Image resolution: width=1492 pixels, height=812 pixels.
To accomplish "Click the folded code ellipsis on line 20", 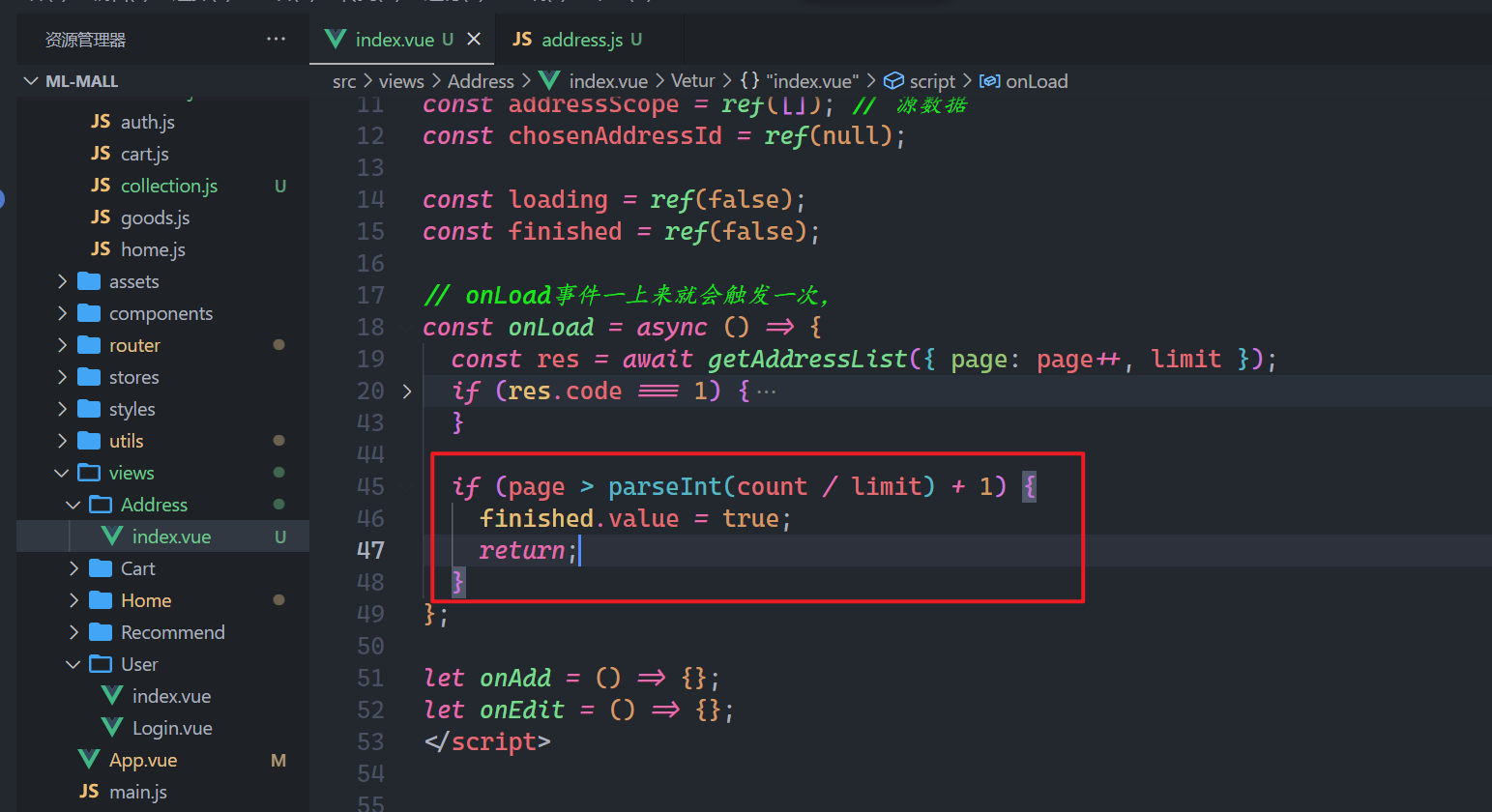I will [x=767, y=391].
